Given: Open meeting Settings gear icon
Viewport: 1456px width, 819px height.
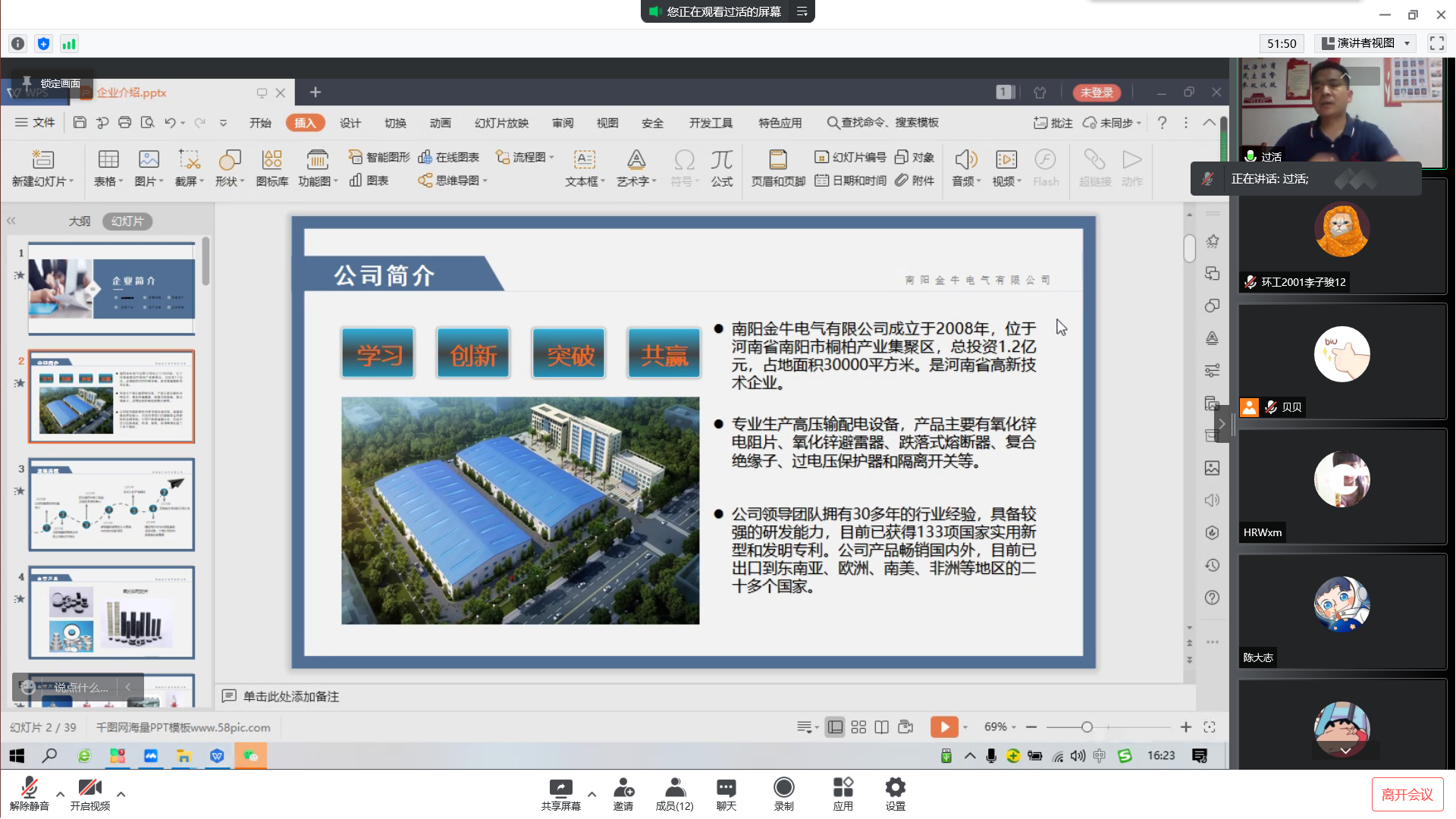Looking at the screenshot, I should [x=895, y=788].
